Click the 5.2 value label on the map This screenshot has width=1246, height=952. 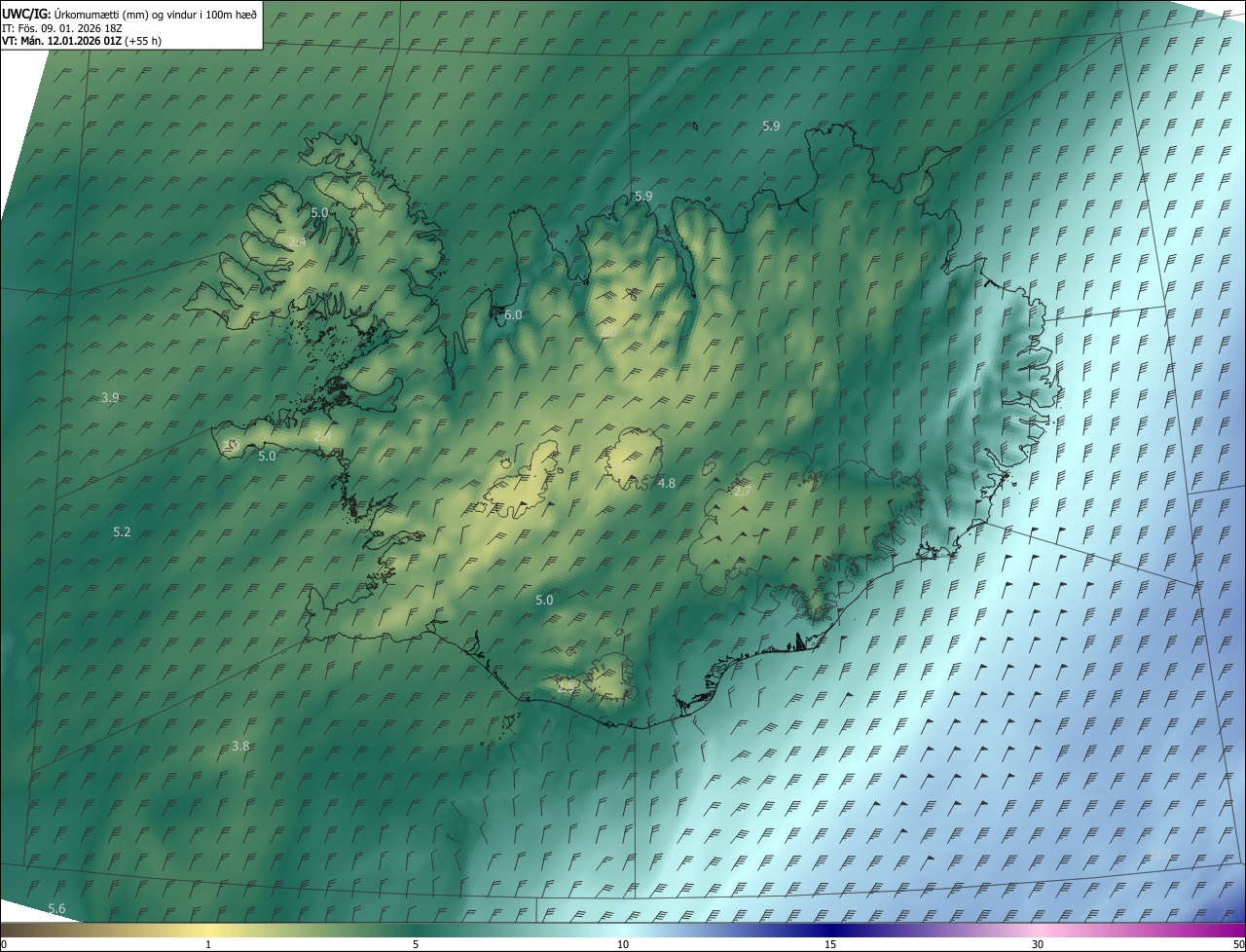tap(122, 532)
